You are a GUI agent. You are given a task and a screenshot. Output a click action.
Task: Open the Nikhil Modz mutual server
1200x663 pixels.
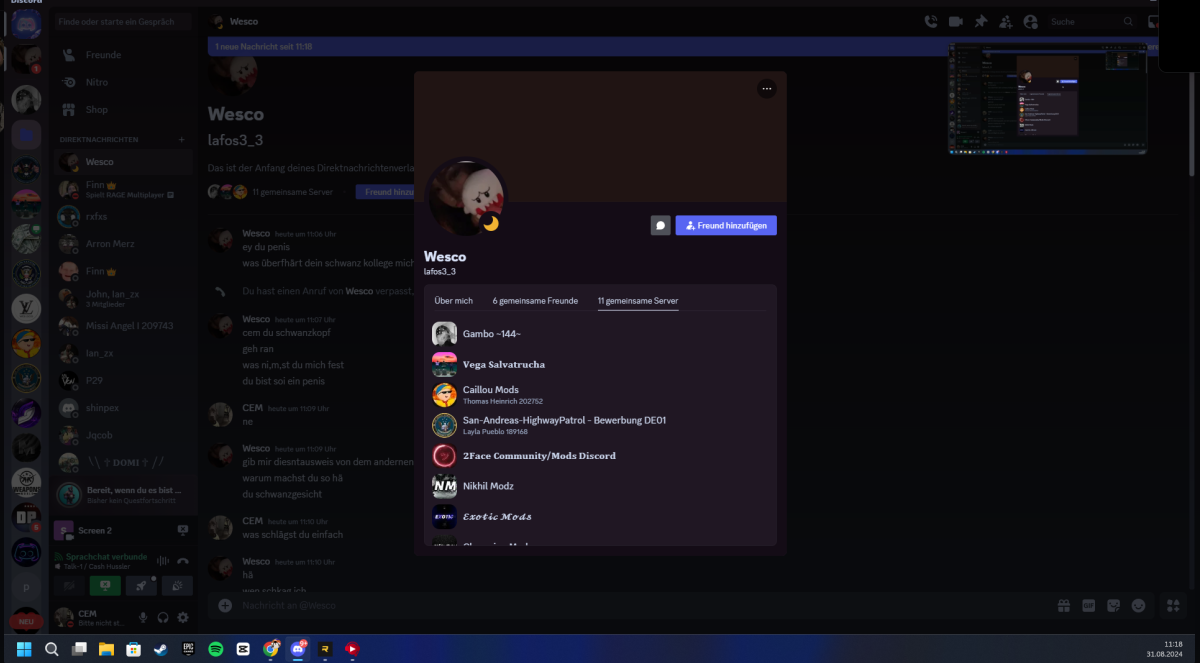[600, 486]
